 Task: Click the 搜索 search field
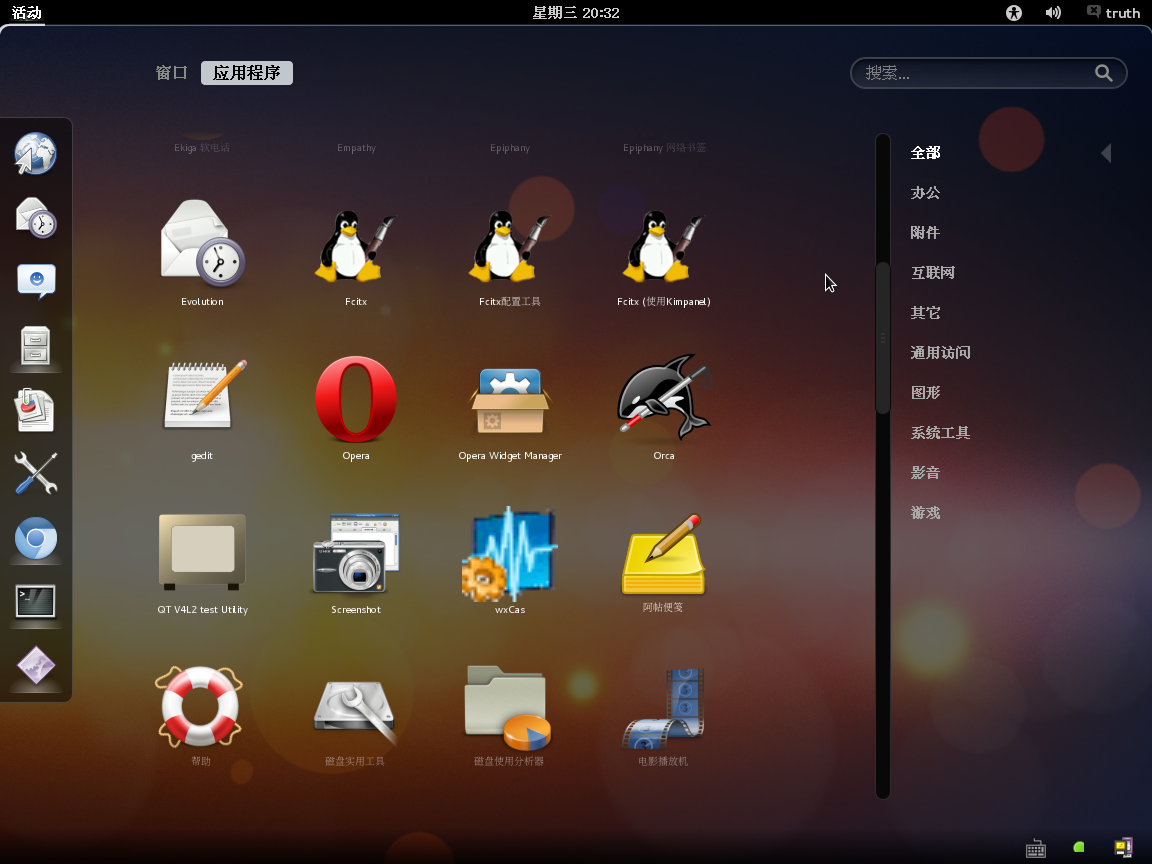[988, 73]
